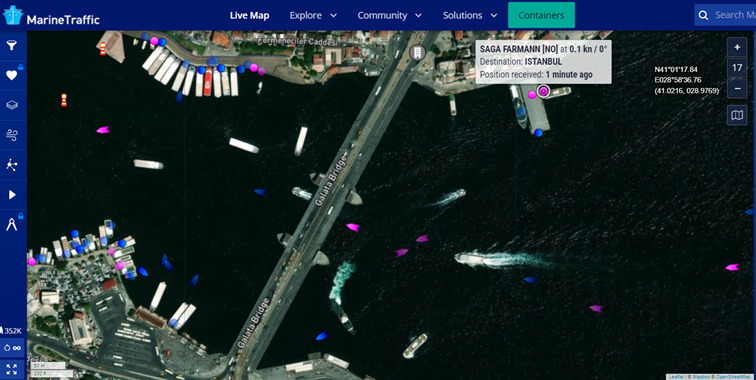Start the playback arrow in sidebar
Image resolution: width=756 pixels, height=380 pixels.
[x=12, y=194]
